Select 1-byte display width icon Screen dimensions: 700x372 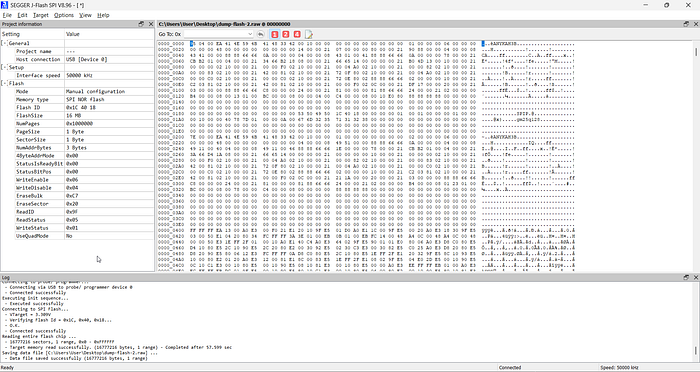[275, 34]
